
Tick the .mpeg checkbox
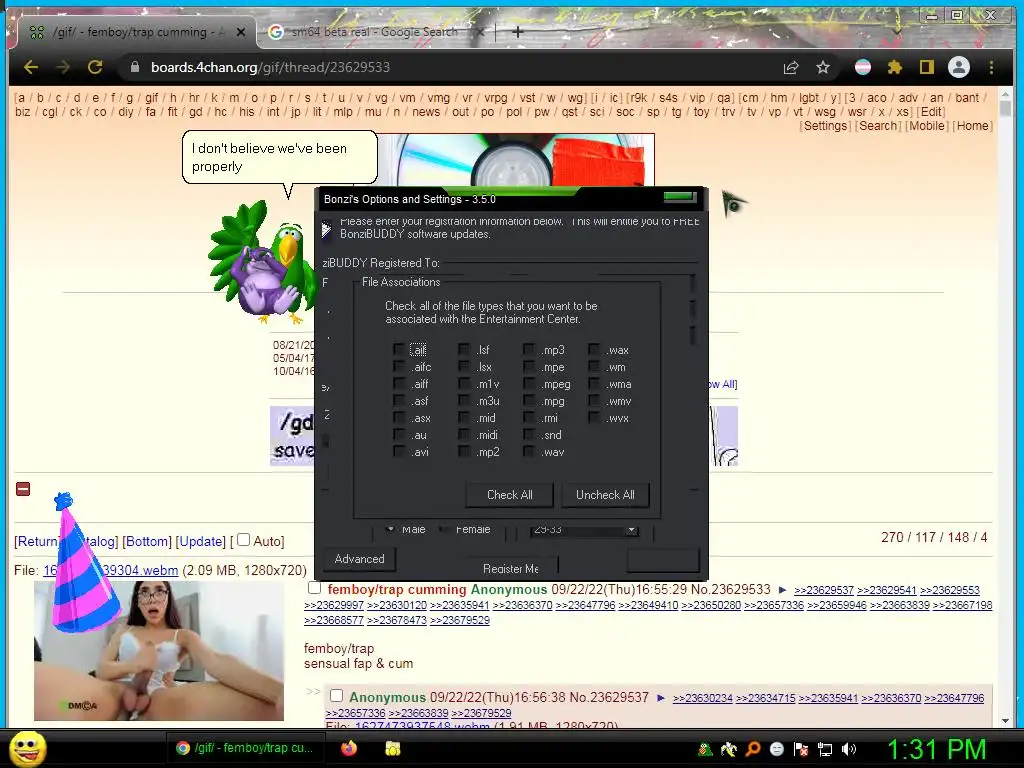click(x=529, y=384)
